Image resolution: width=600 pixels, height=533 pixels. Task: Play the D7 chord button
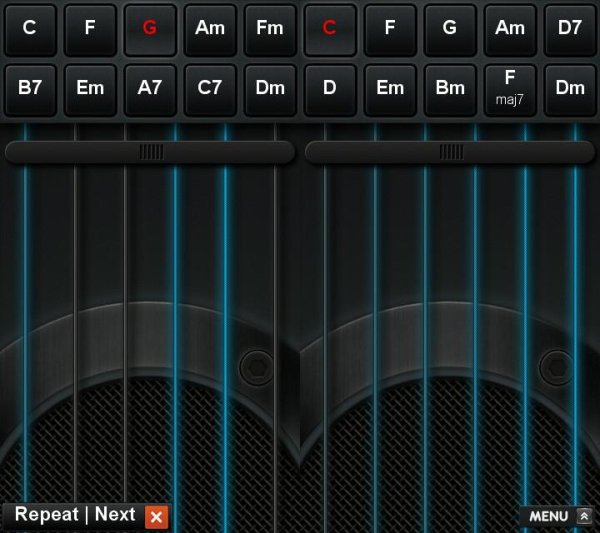coord(570,29)
